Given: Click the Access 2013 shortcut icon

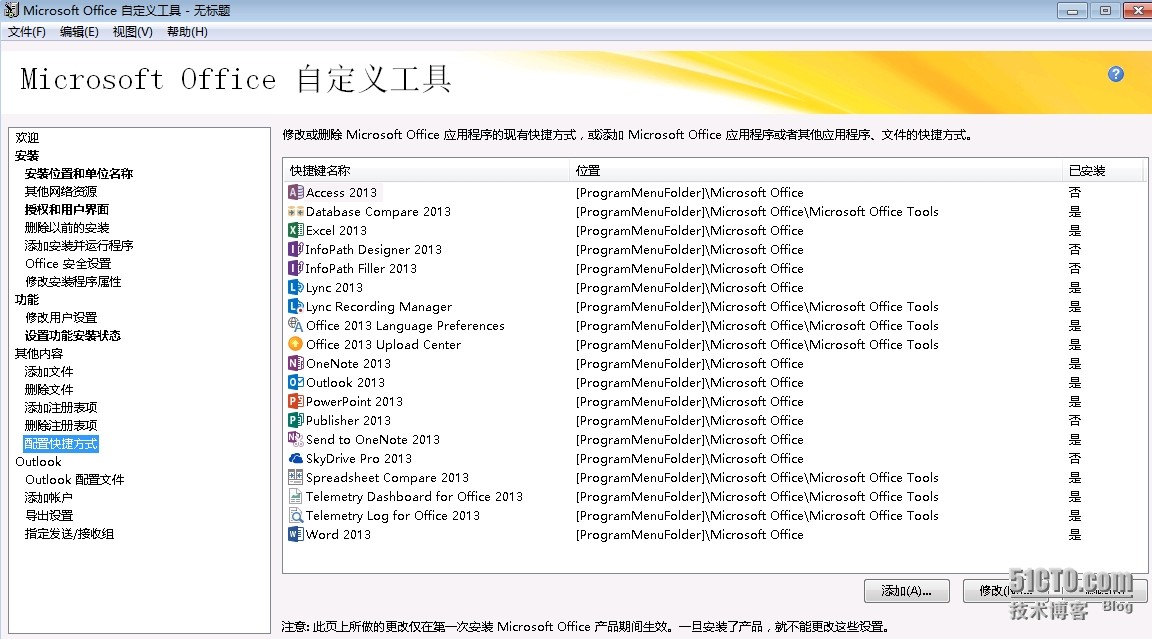Looking at the screenshot, I should (295, 192).
